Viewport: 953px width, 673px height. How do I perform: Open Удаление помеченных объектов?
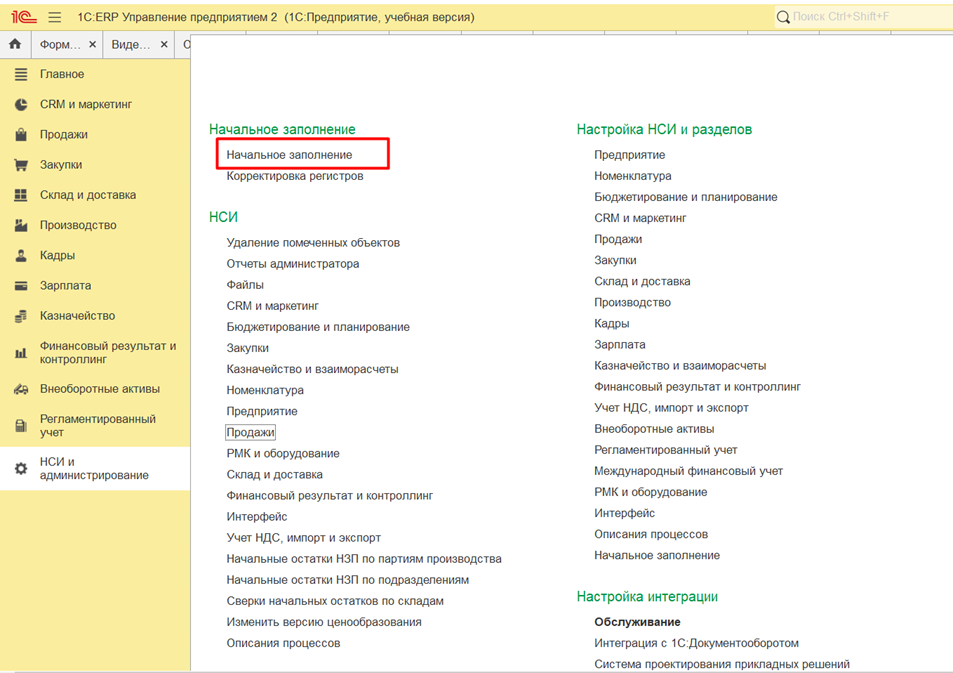tap(313, 243)
